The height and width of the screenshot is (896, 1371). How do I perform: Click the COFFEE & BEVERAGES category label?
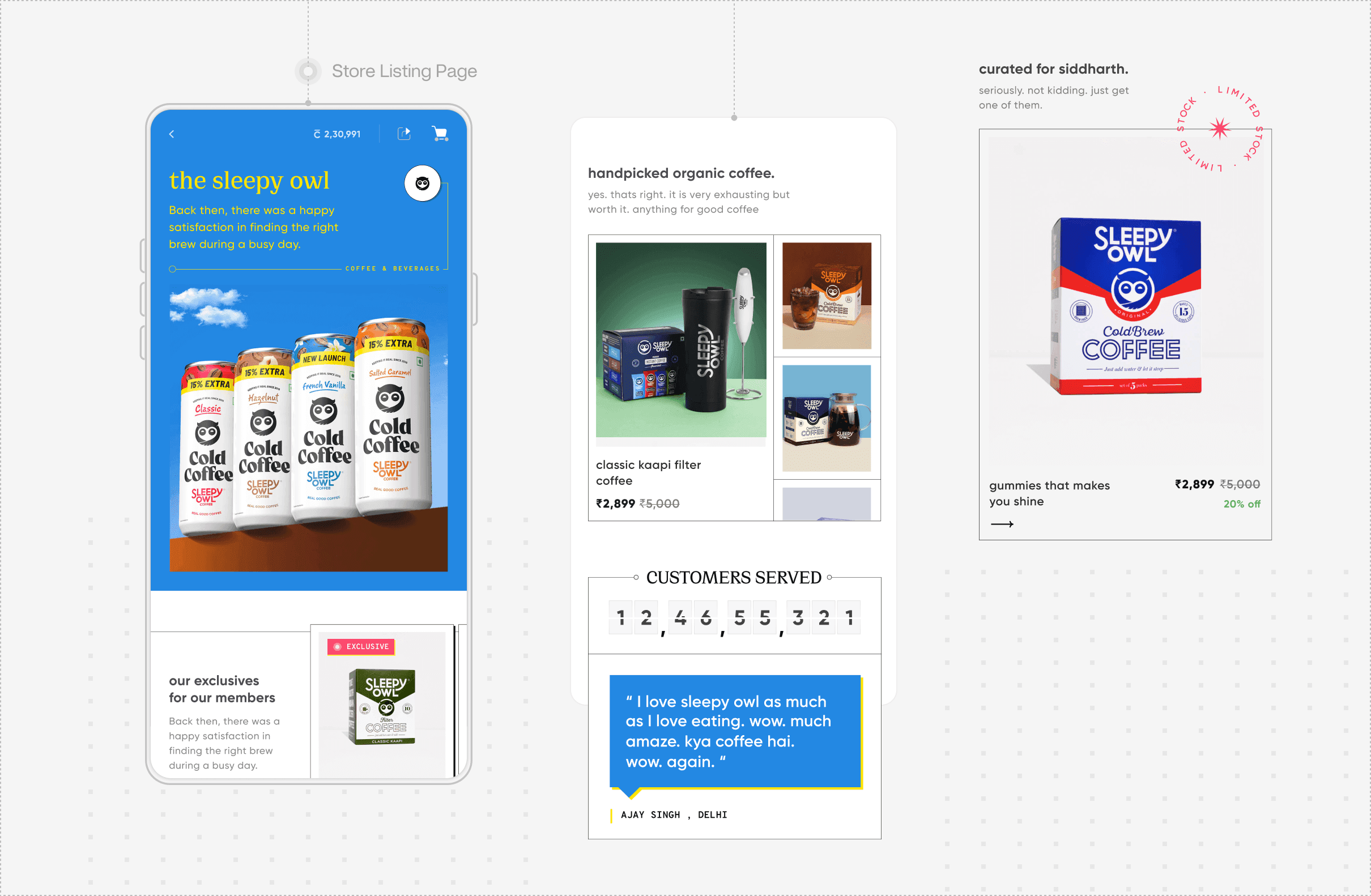coord(392,268)
